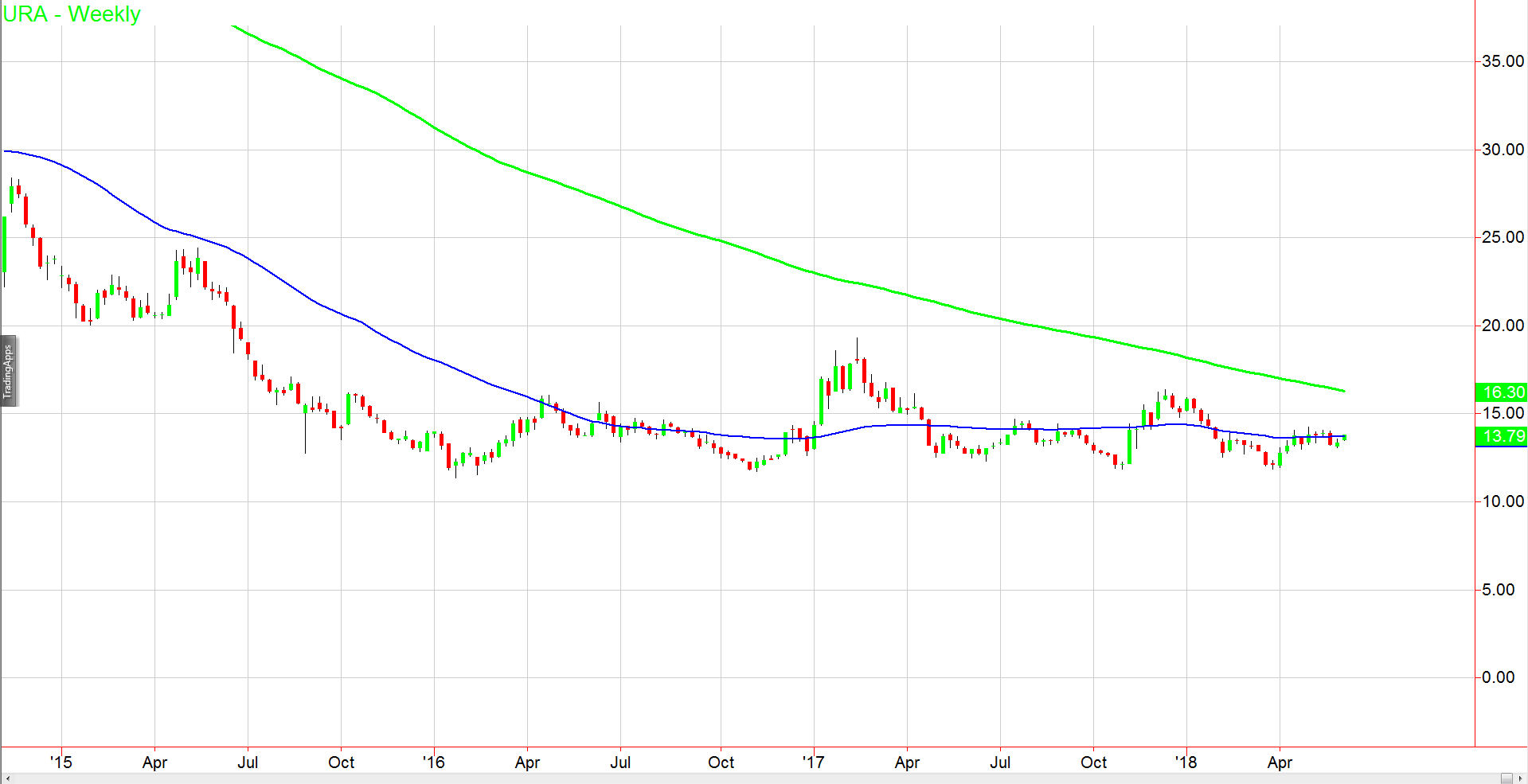Click the 0.00 price axis label
The width and height of the screenshot is (1528, 784).
[x=1498, y=677]
